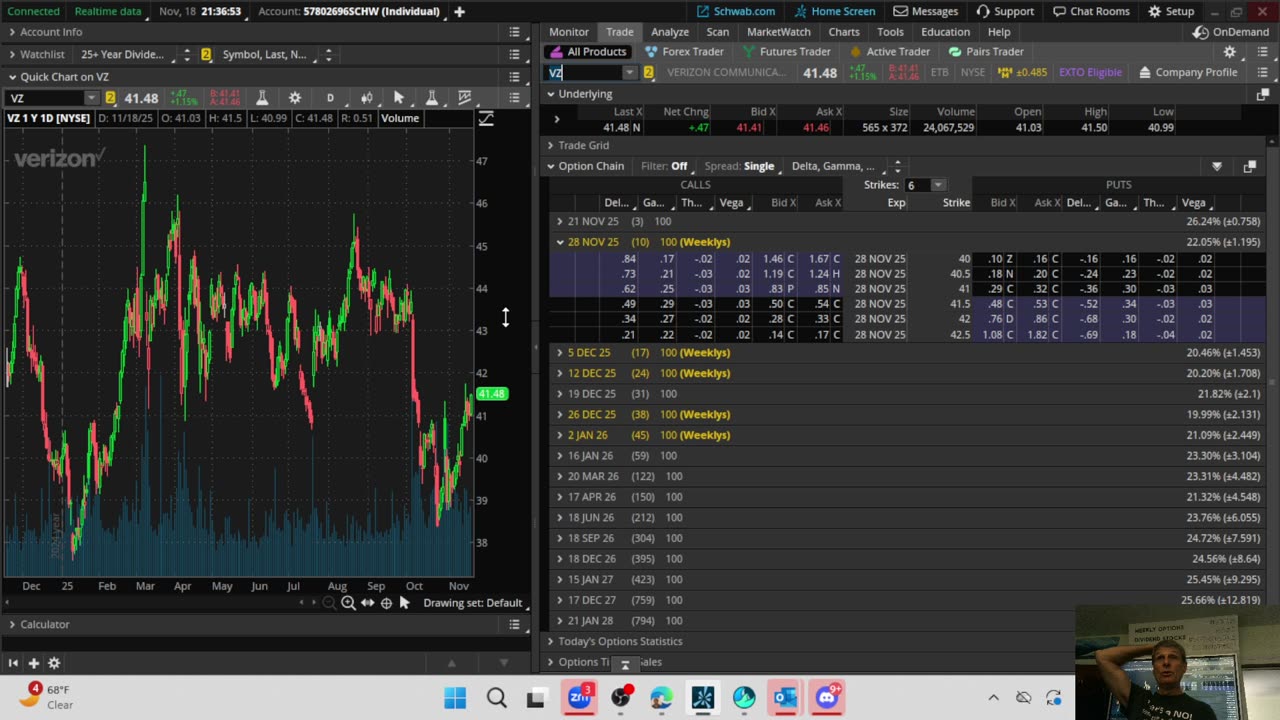Go to the Home Screen
1280x720 pixels.
834,11
